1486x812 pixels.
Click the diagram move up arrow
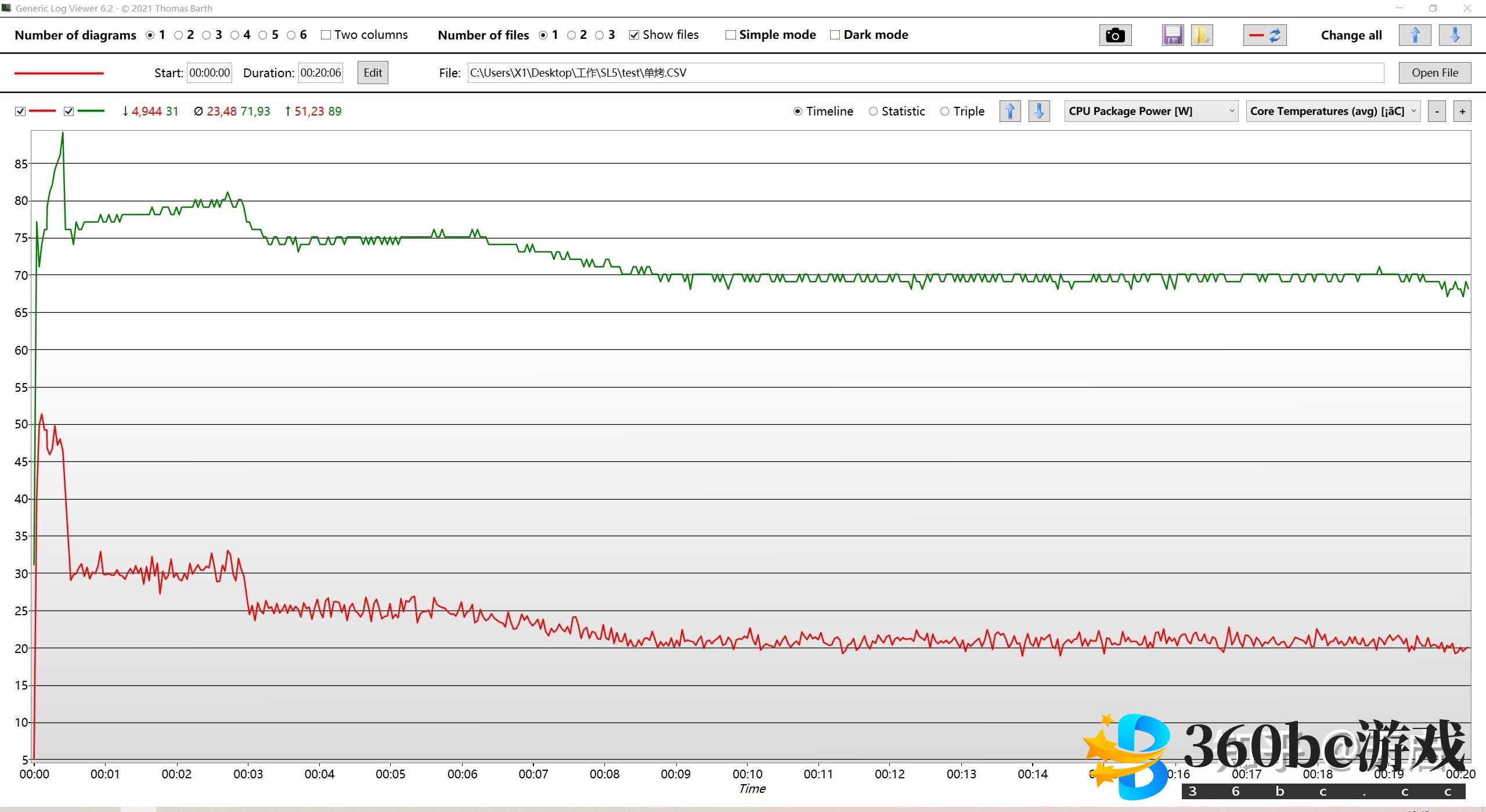(x=1010, y=111)
